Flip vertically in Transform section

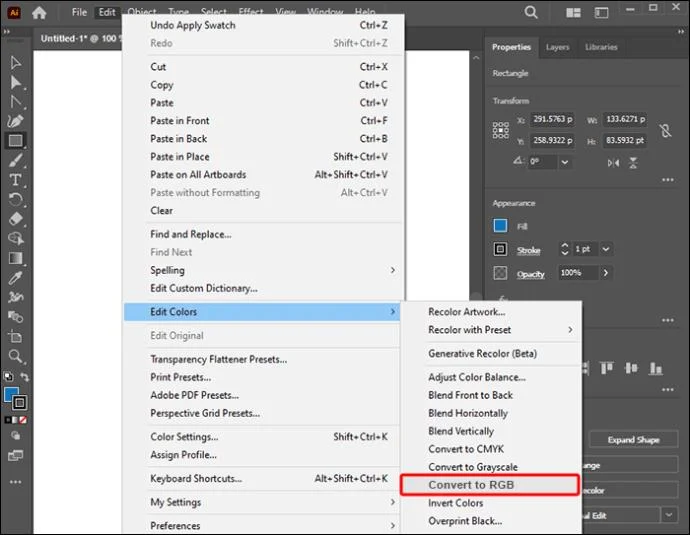pos(633,163)
